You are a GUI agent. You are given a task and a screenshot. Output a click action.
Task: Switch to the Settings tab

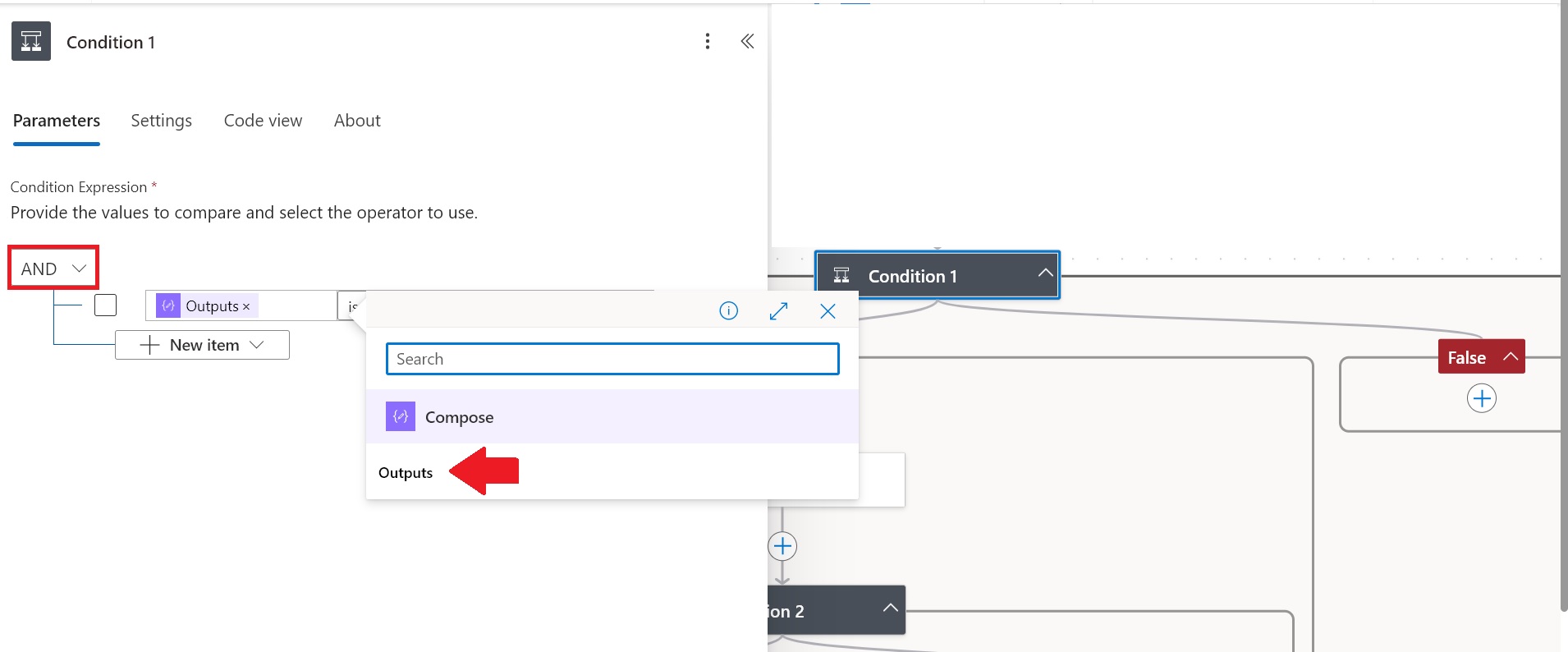pyautogui.click(x=161, y=121)
